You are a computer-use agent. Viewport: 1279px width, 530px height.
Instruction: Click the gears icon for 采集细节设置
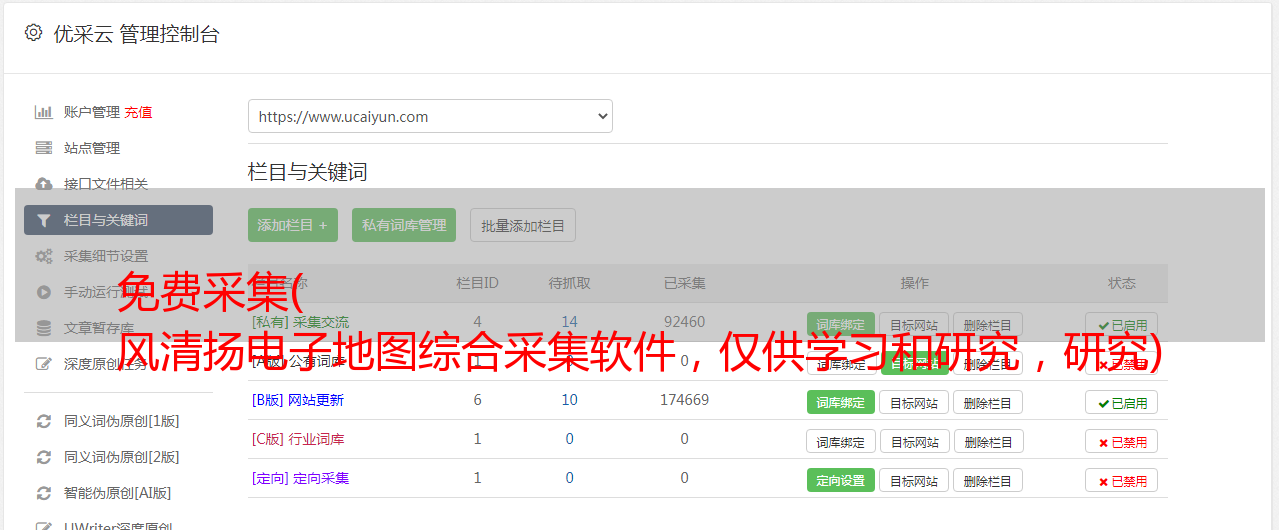[x=44, y=256]
